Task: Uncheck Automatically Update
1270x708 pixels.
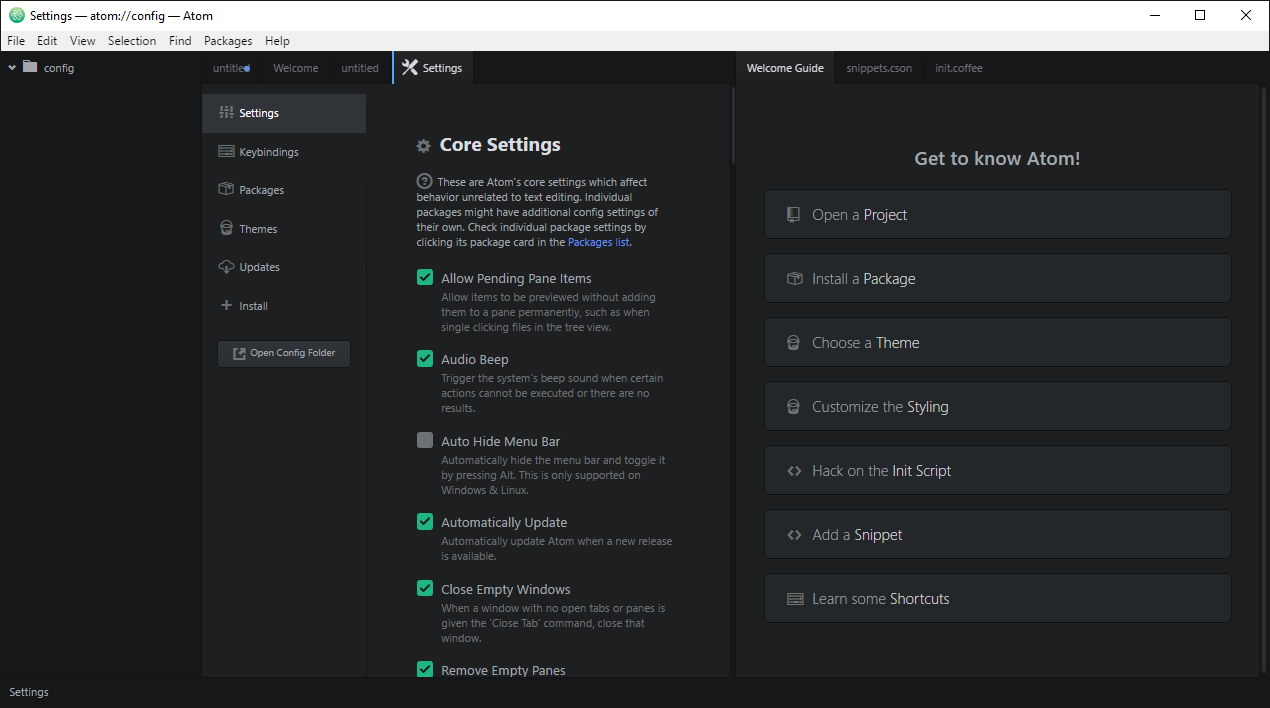Action: [x=424, y=521]
